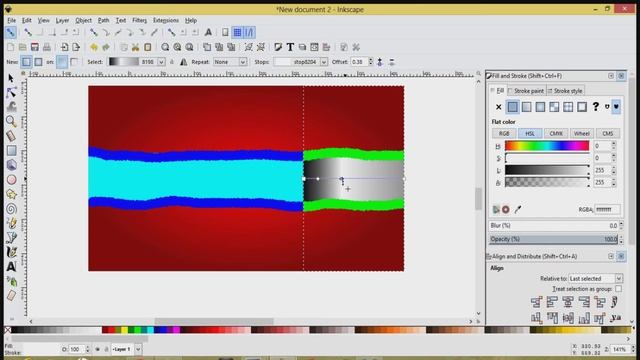Viewport: 640px width, 360px height.
Task: Click the Print icon
Action: tap(47, 47)
